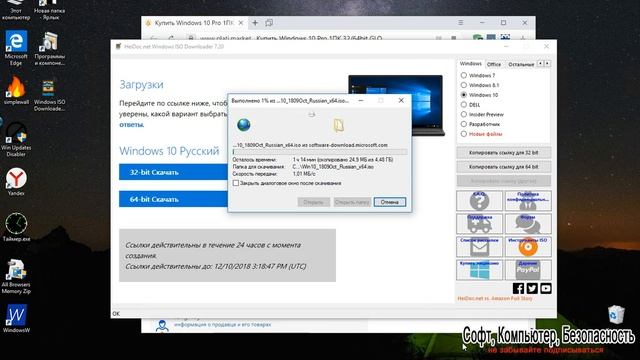Switch to the Остальные tab

[521, 64]
